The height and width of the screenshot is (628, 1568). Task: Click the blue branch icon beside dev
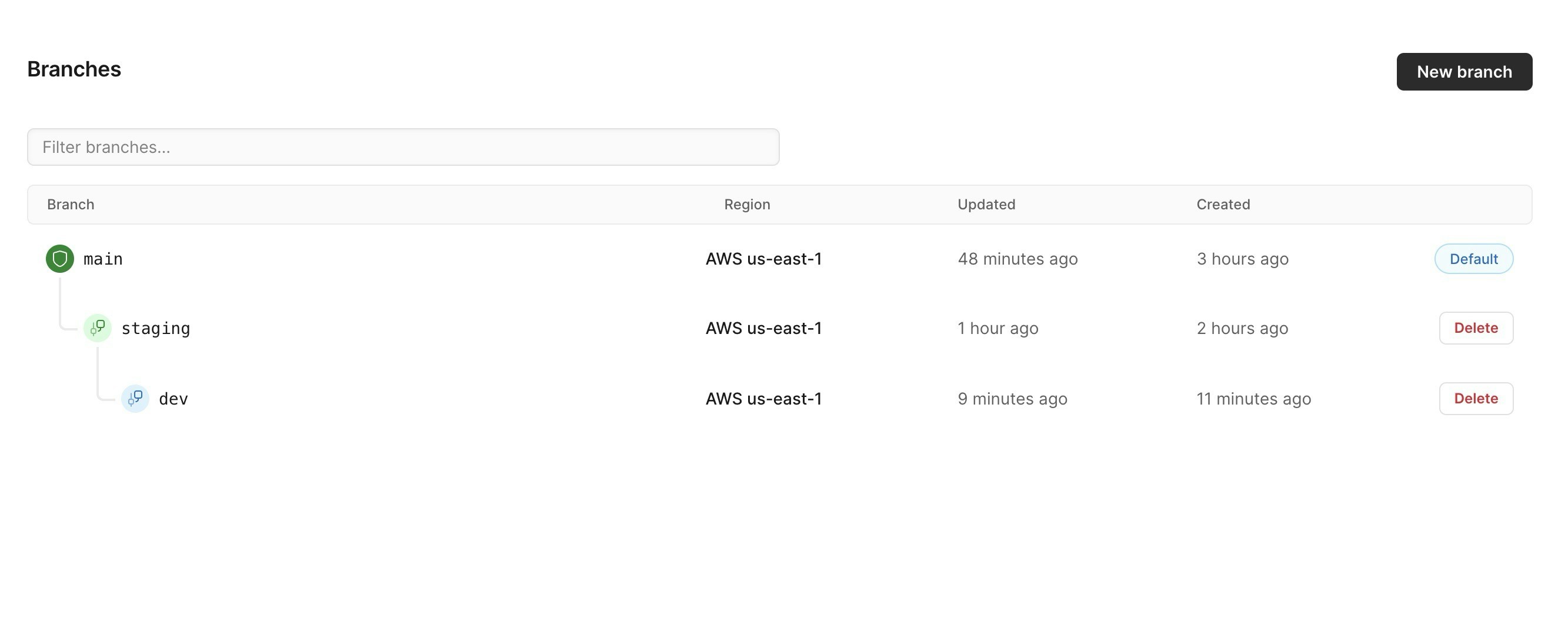point(135,399)
